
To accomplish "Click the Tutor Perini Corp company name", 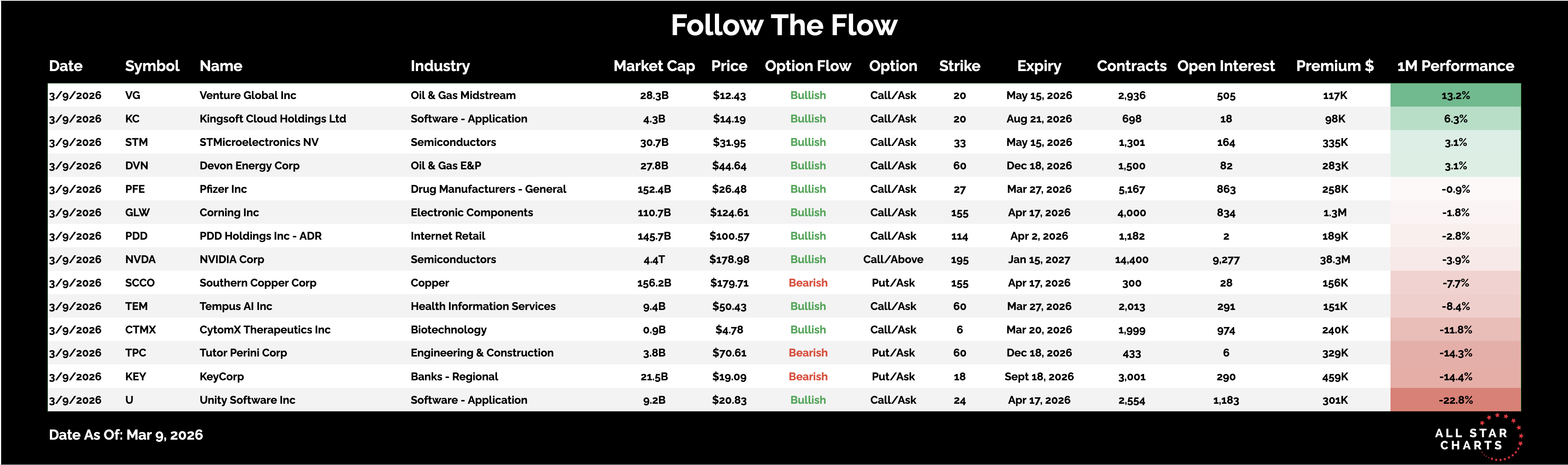I will coord(243,353).
